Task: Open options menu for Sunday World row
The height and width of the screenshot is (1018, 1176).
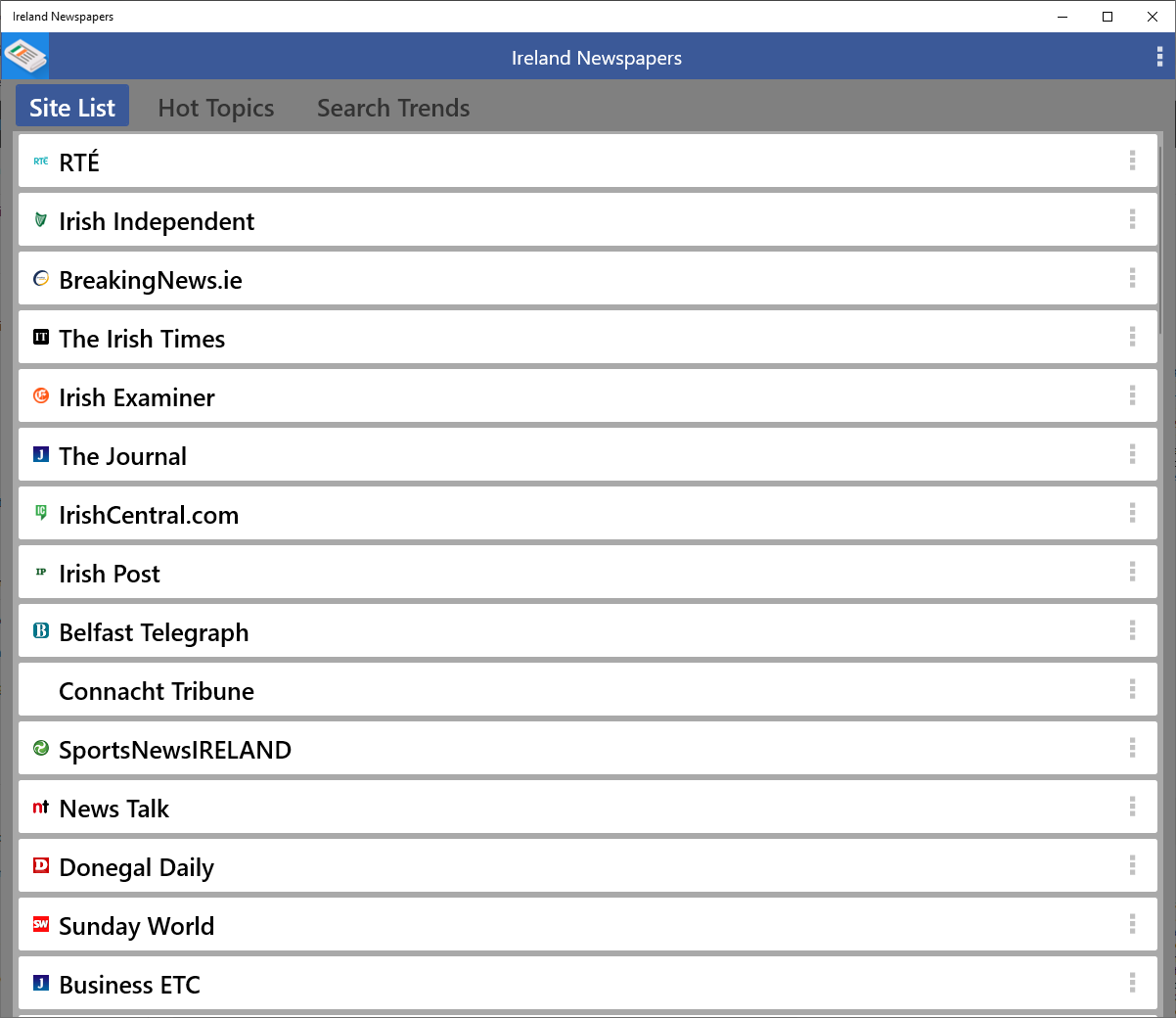Action: coord(1132,924)
